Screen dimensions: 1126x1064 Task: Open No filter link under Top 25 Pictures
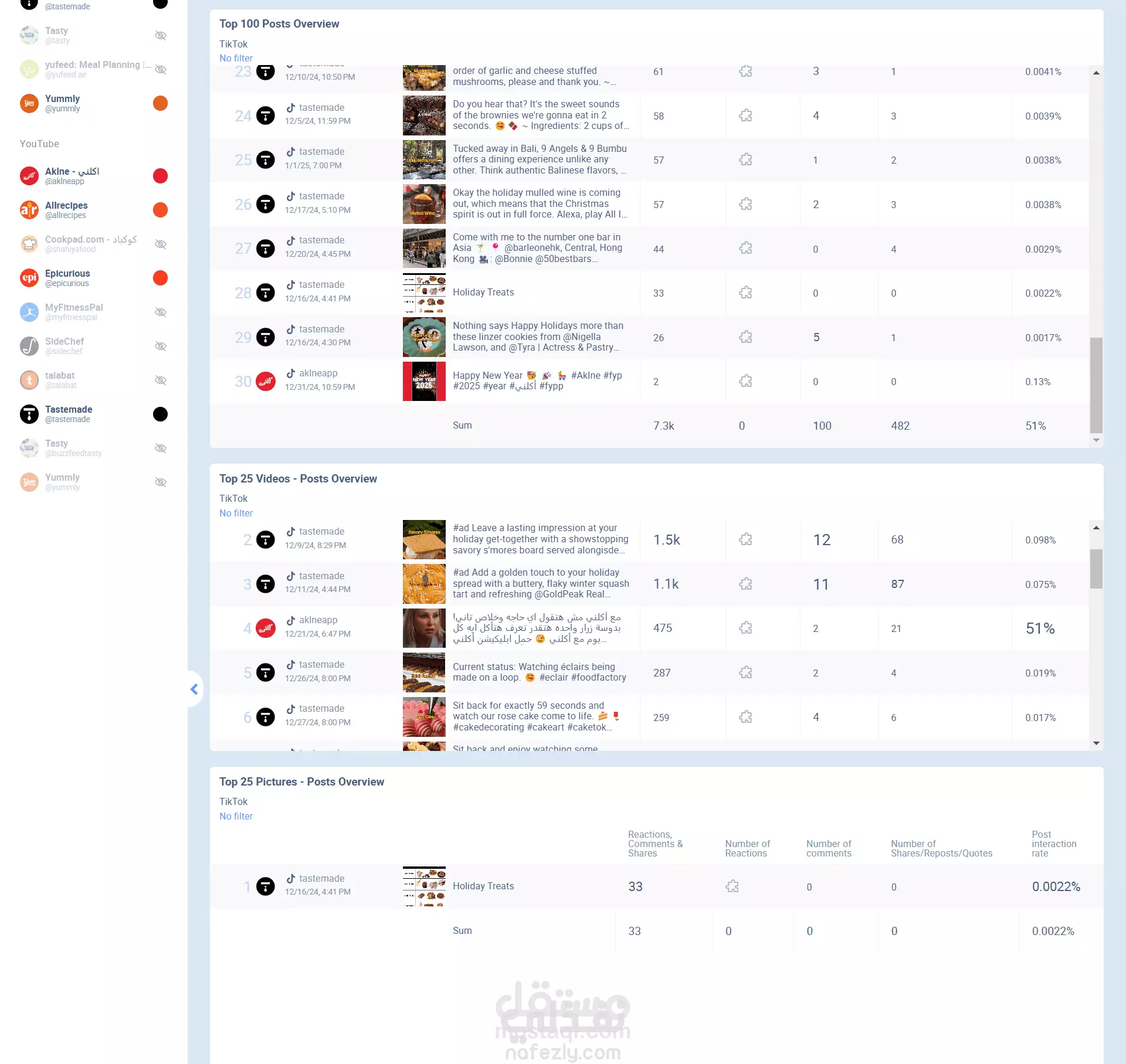point(236,816)
